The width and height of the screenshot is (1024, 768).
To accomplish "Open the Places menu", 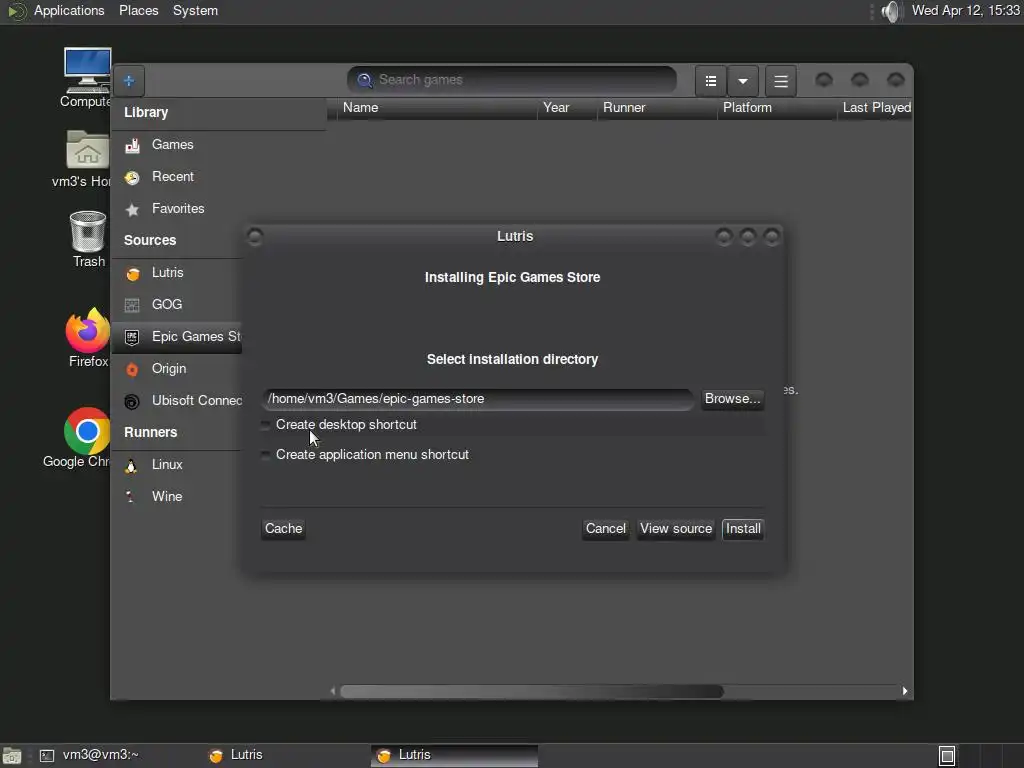I will point(138,11).
